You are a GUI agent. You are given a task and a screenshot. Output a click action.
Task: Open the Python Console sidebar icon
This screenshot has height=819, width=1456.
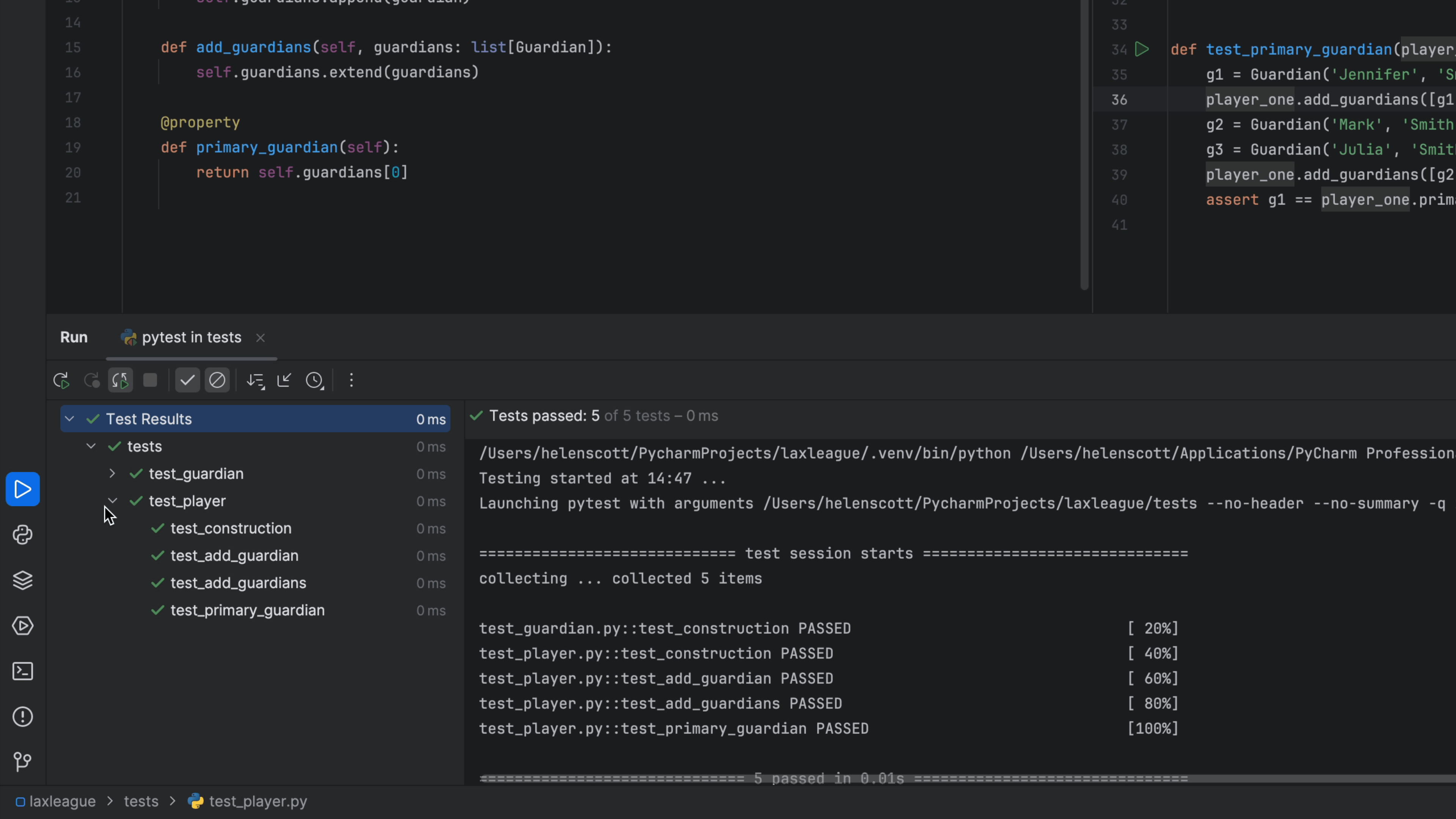(23, 535)
